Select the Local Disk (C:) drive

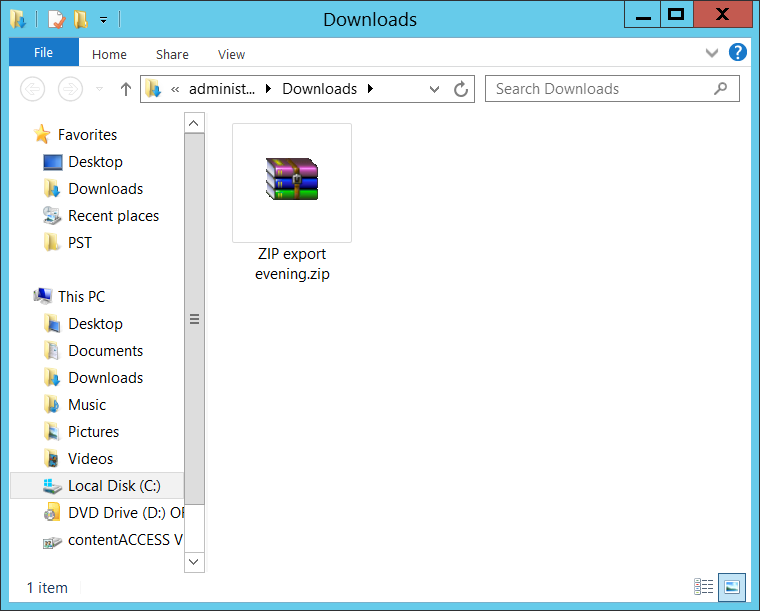(x=113, y=486)
